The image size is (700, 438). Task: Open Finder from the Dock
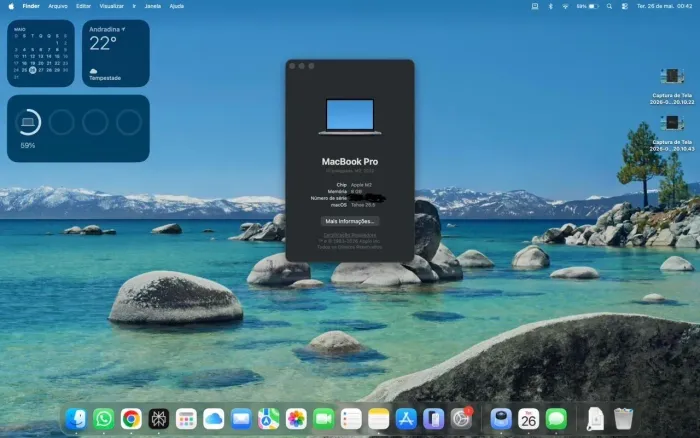pos(76,419)
